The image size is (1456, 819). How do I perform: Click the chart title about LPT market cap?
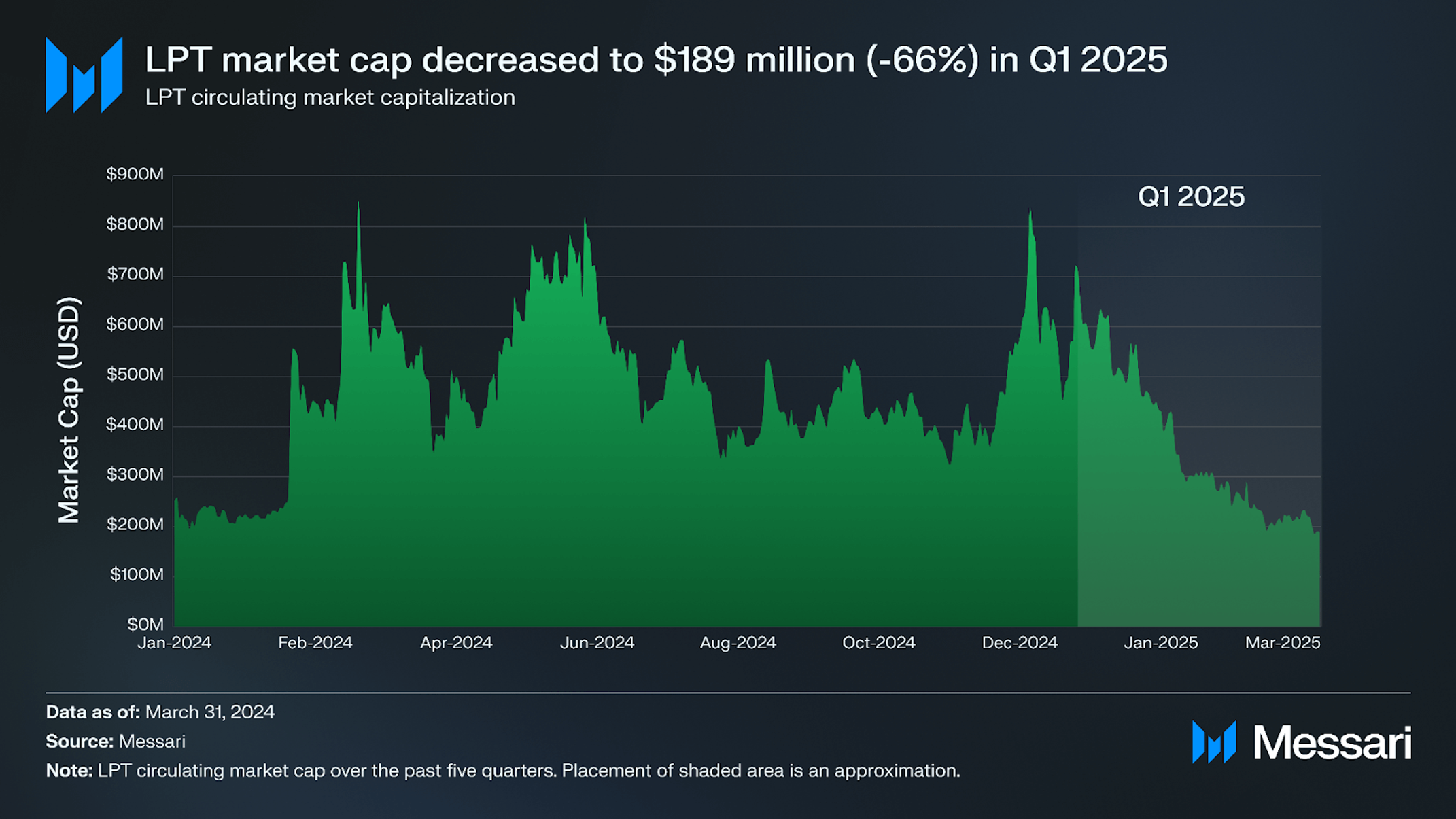coord(656,59)
